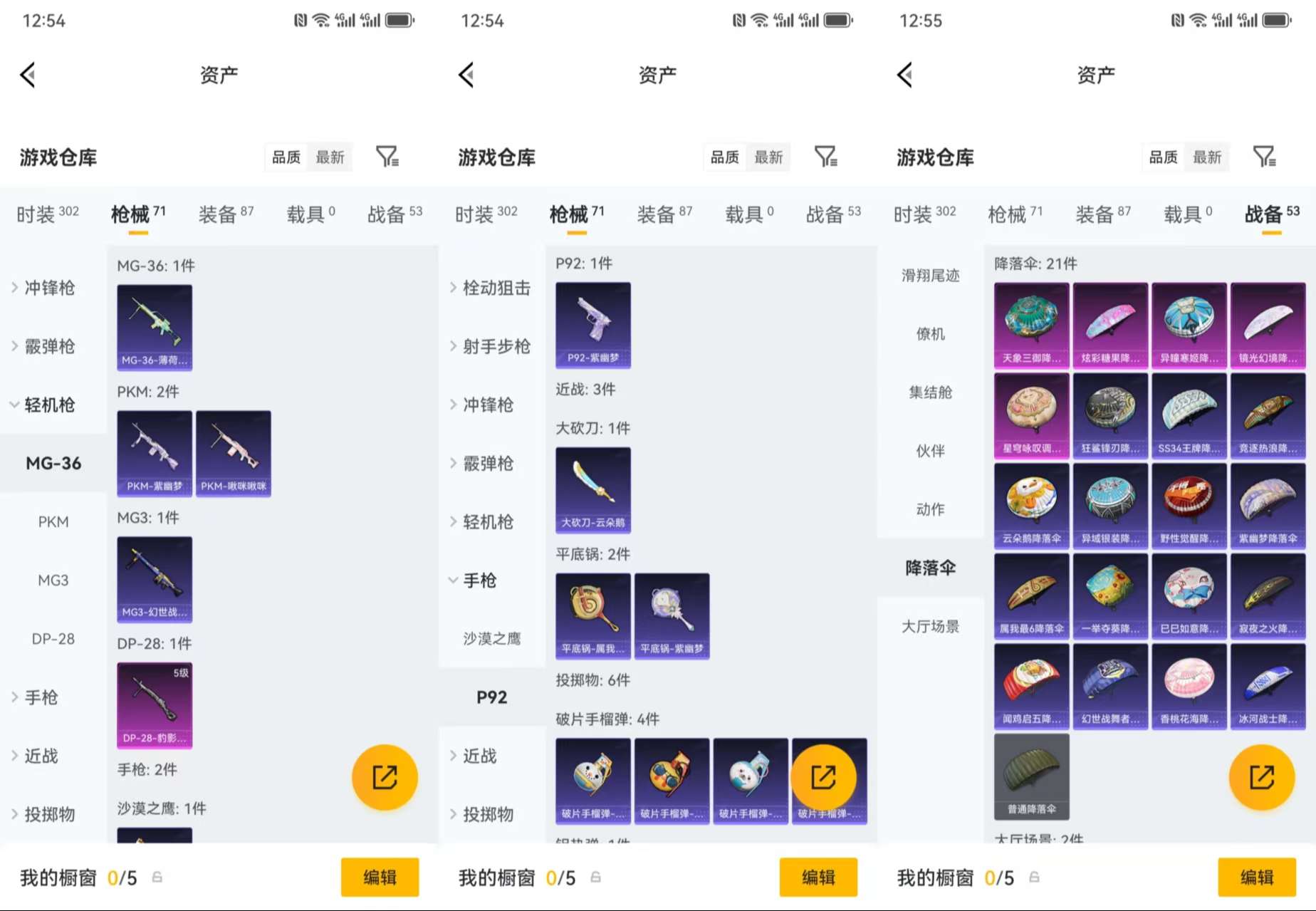Open the filter icon in the left panel
Image resolution: width=1316 pixels, height=911 pixels.
[387, 157]
